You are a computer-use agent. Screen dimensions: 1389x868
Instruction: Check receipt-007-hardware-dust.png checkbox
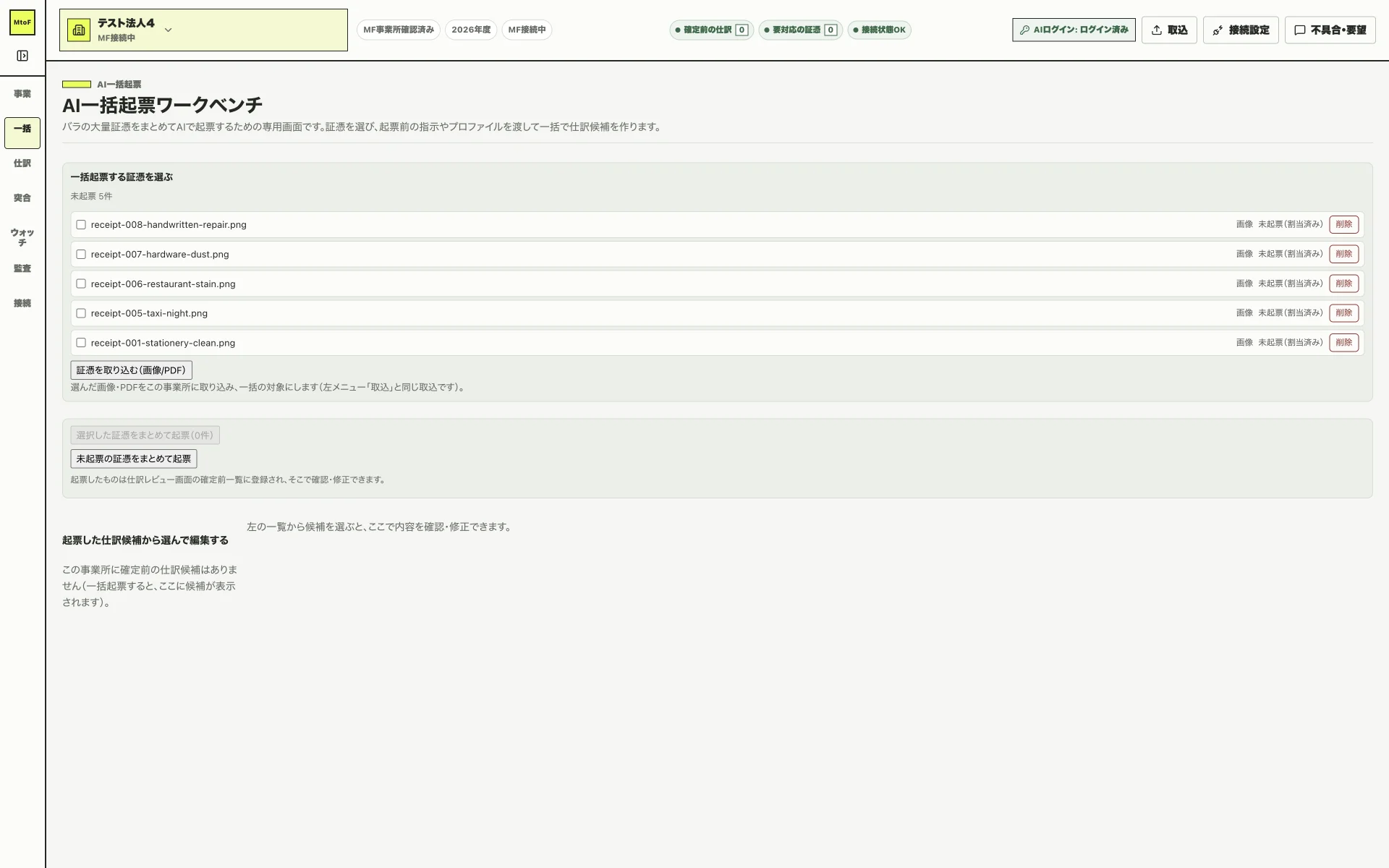pyautogui.click(x=81, y=255)
